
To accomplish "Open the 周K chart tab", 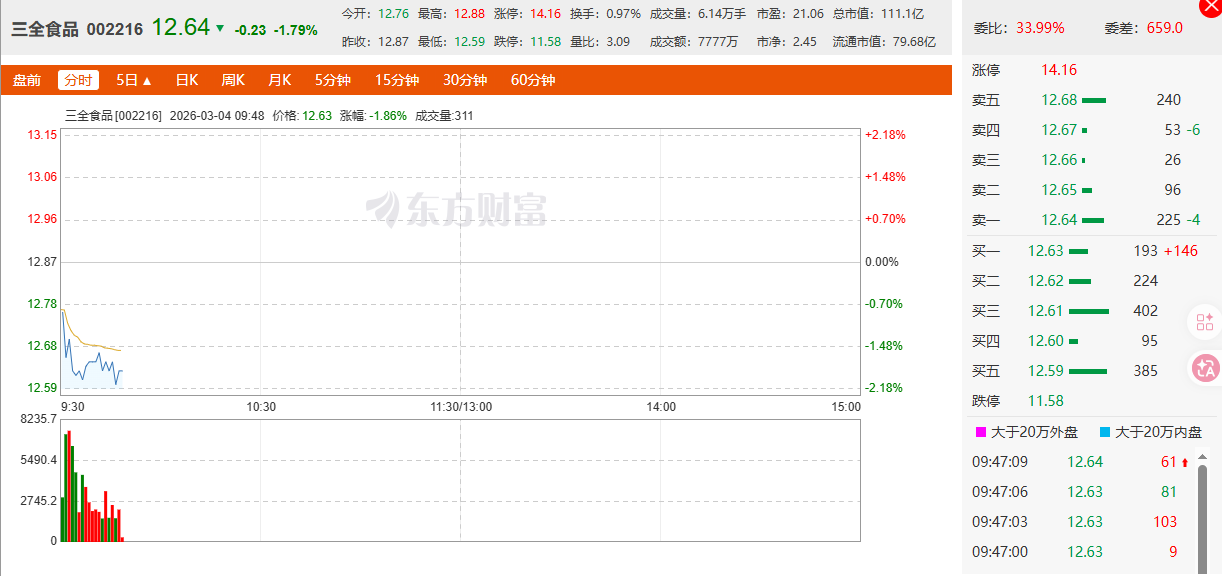I will coord(233,80).
